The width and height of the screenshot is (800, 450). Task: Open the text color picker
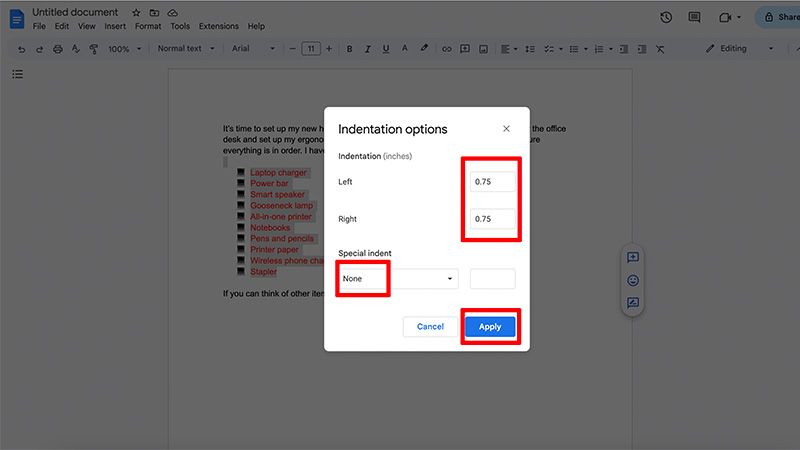(x=405, y=48)
